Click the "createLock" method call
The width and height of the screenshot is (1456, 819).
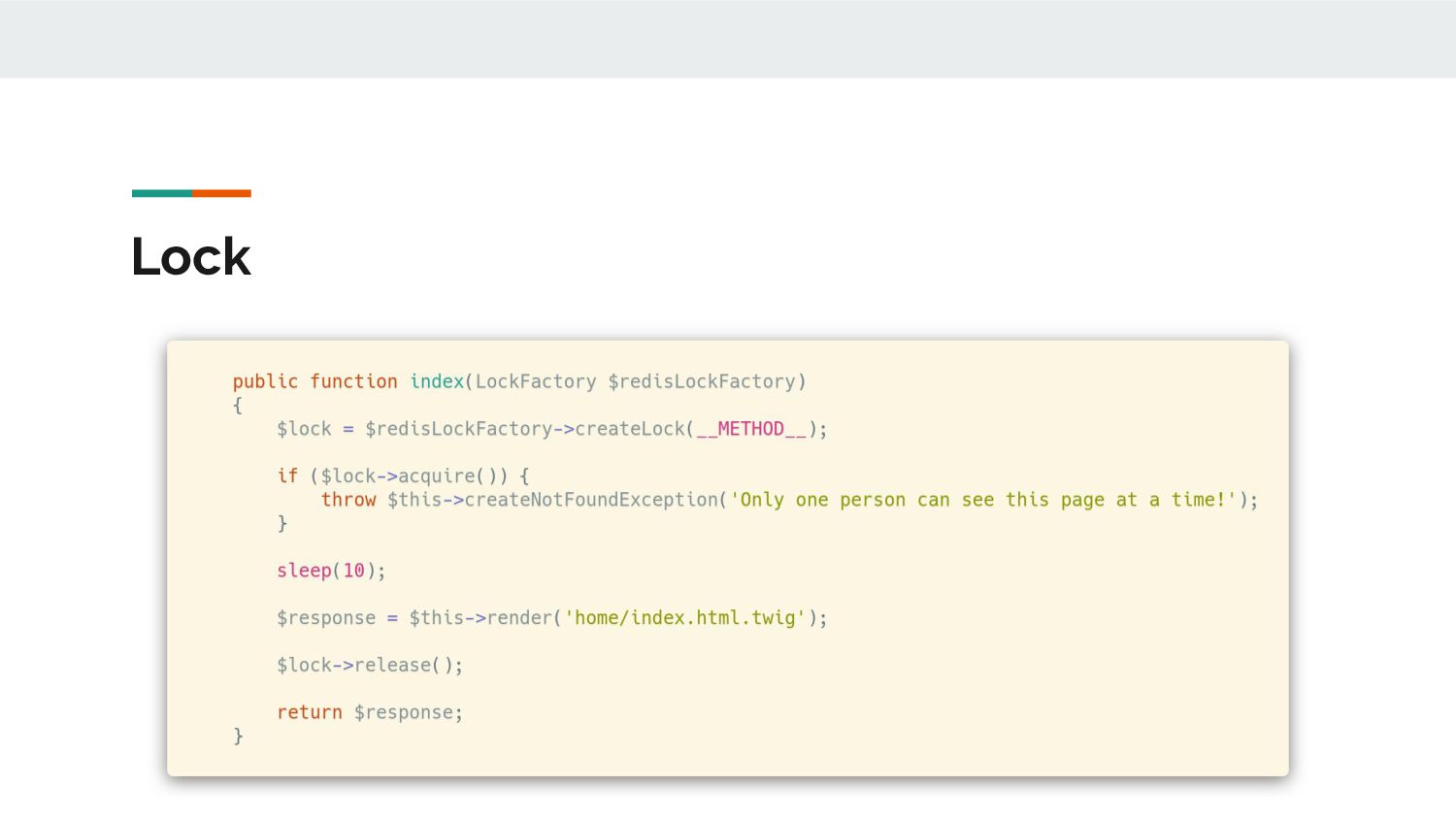pos(630,429)
